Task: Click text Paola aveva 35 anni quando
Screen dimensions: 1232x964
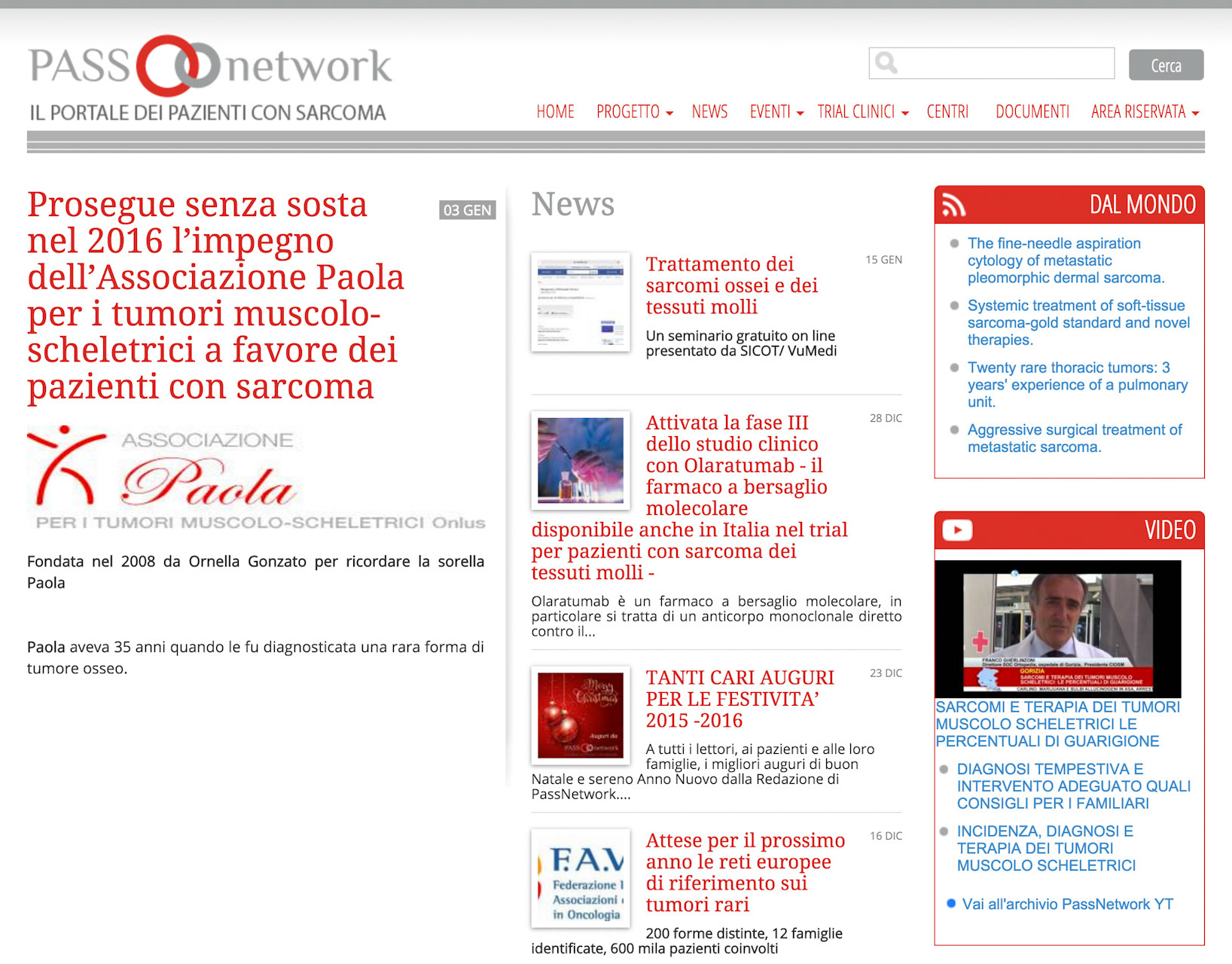Action: click(x=256, y=657)
